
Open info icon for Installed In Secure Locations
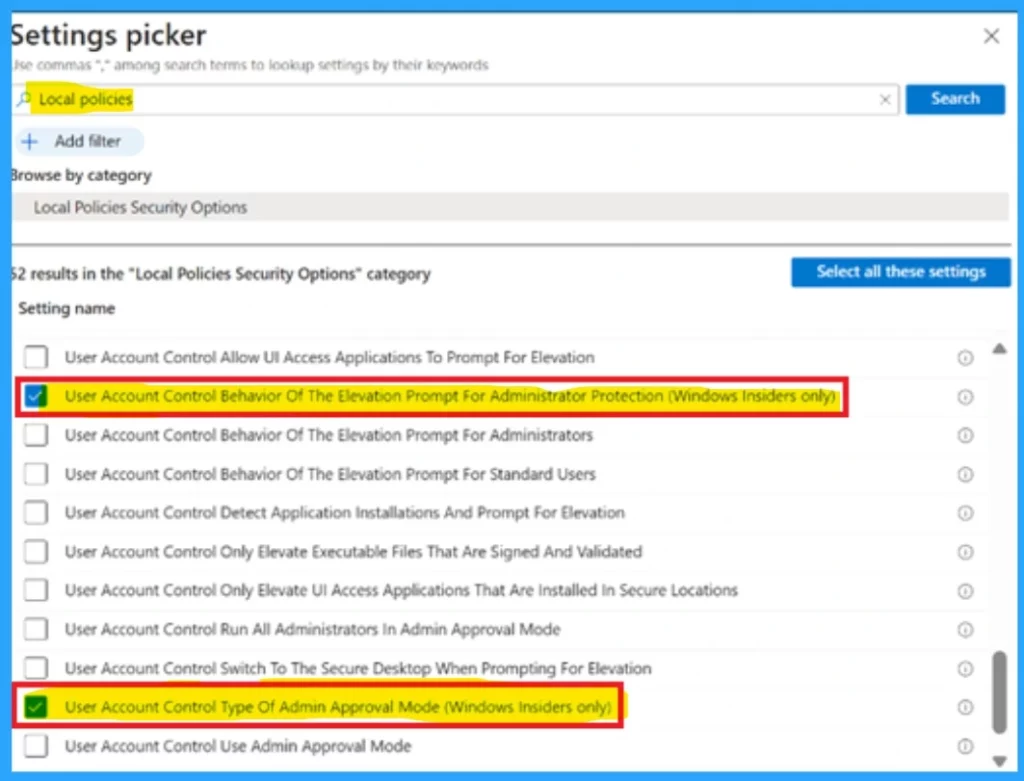pos(965,591)
